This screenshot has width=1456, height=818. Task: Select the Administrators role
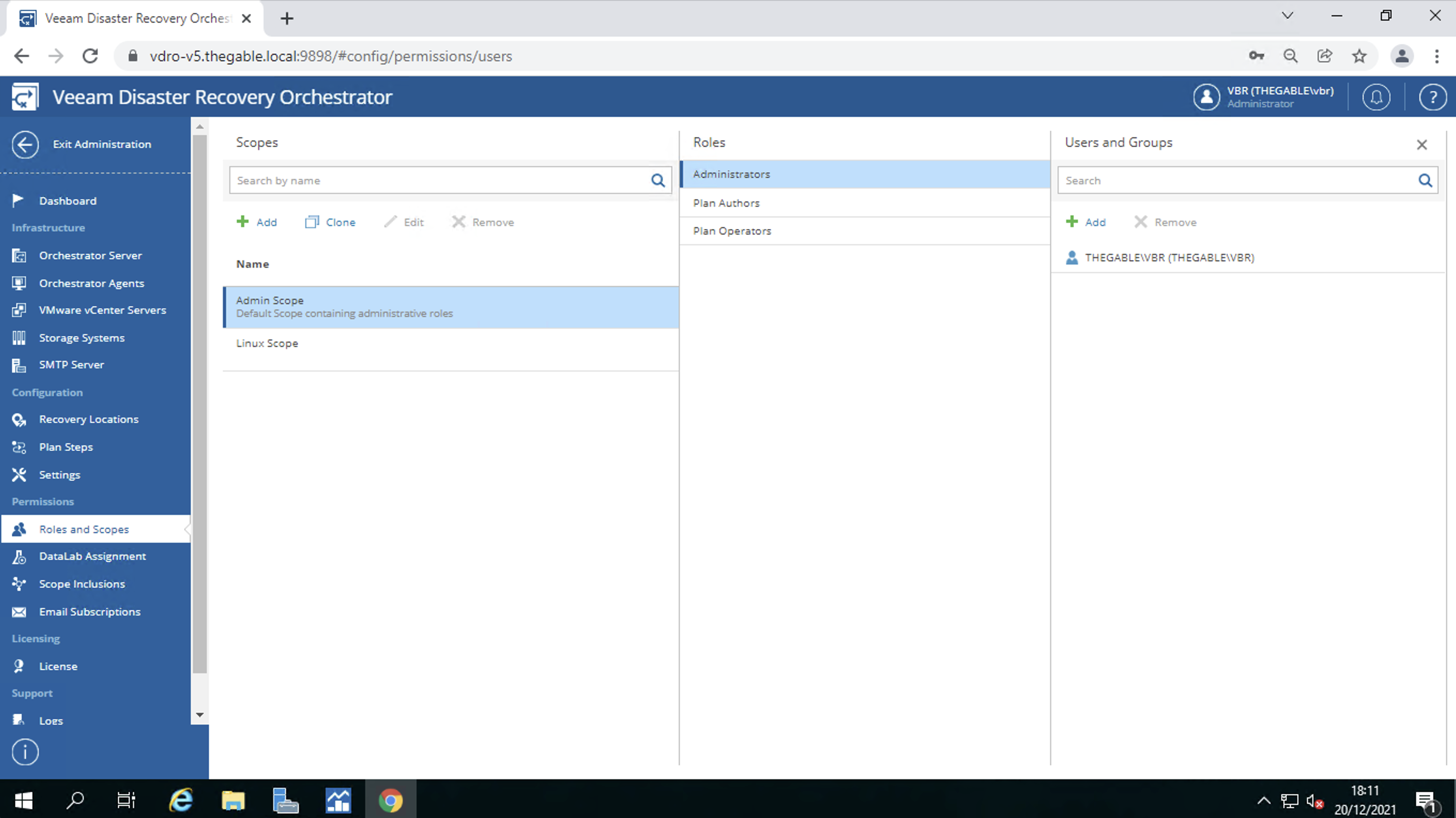point(865,174)
